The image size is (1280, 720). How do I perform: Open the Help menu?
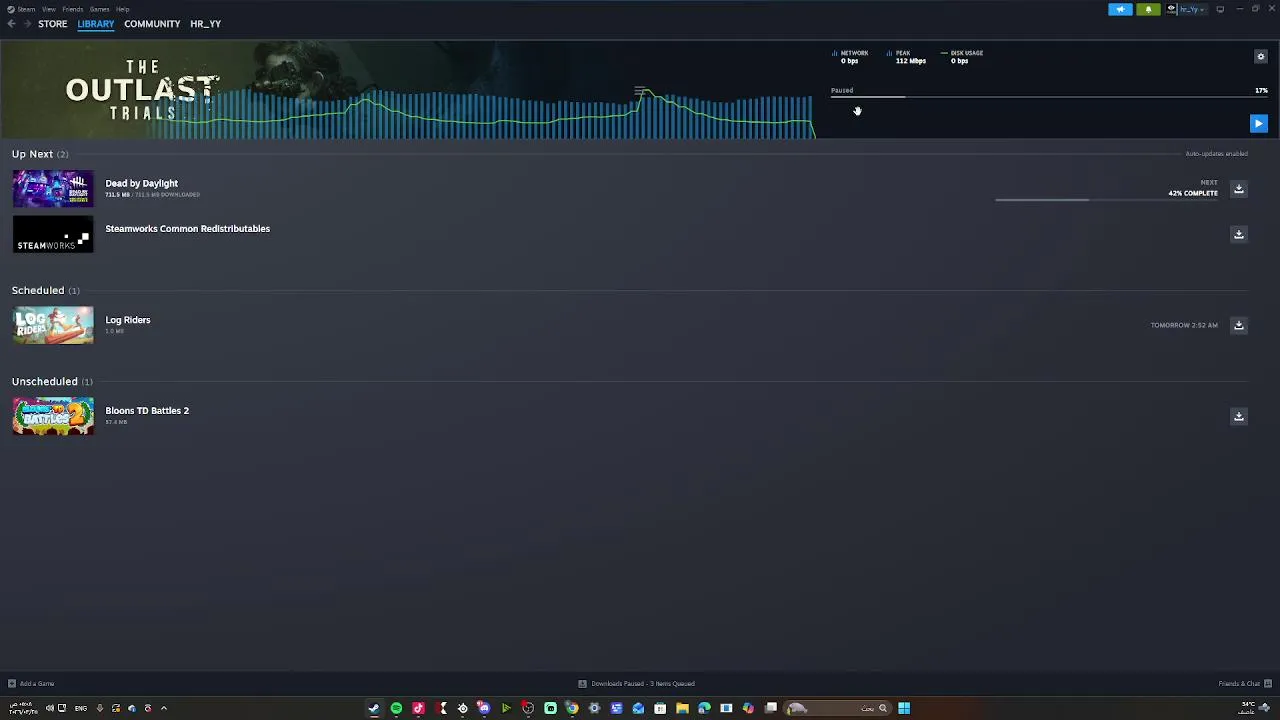[x=122, y=9]
